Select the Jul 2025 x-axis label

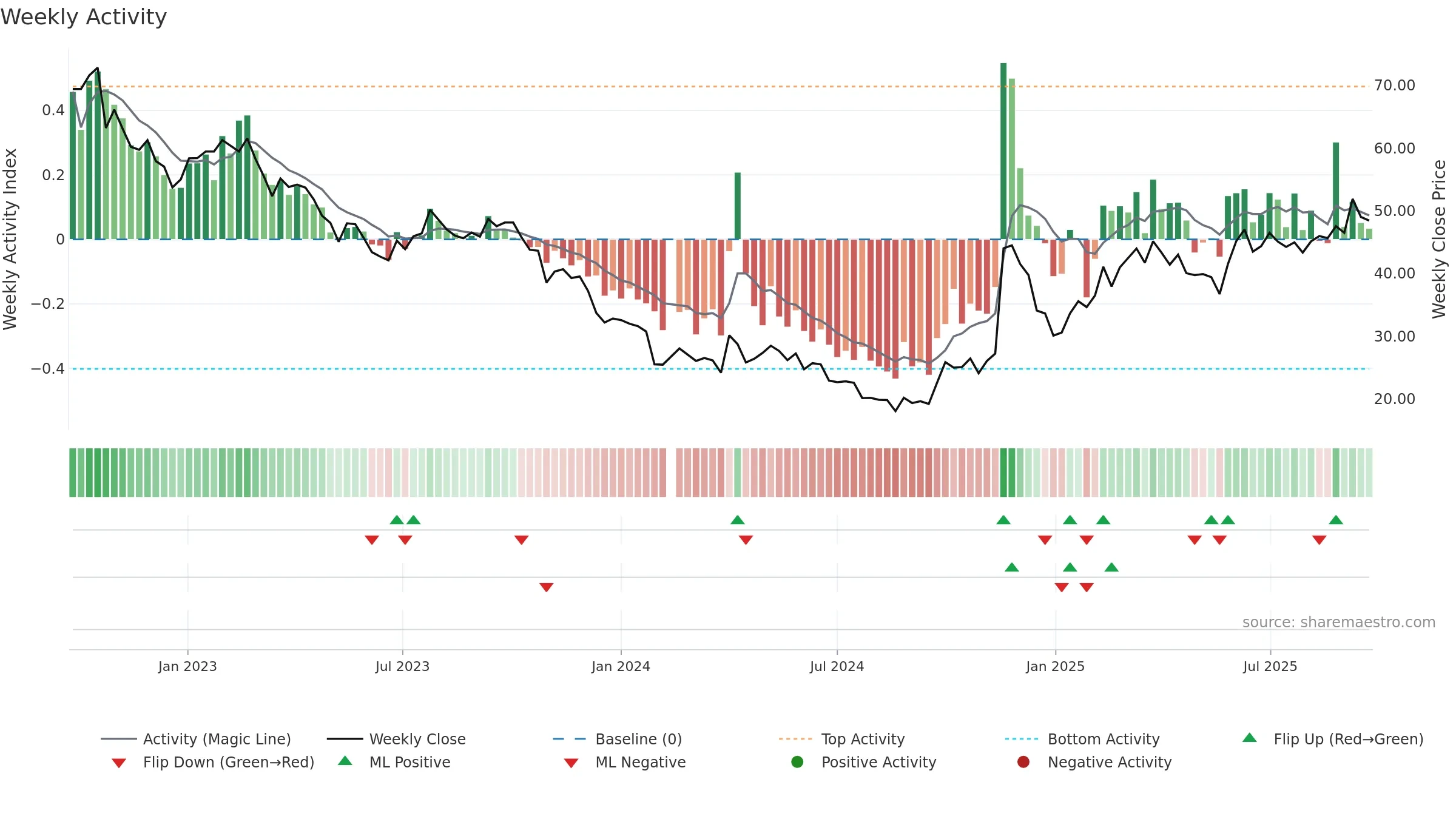click(x=1270, y=666)
